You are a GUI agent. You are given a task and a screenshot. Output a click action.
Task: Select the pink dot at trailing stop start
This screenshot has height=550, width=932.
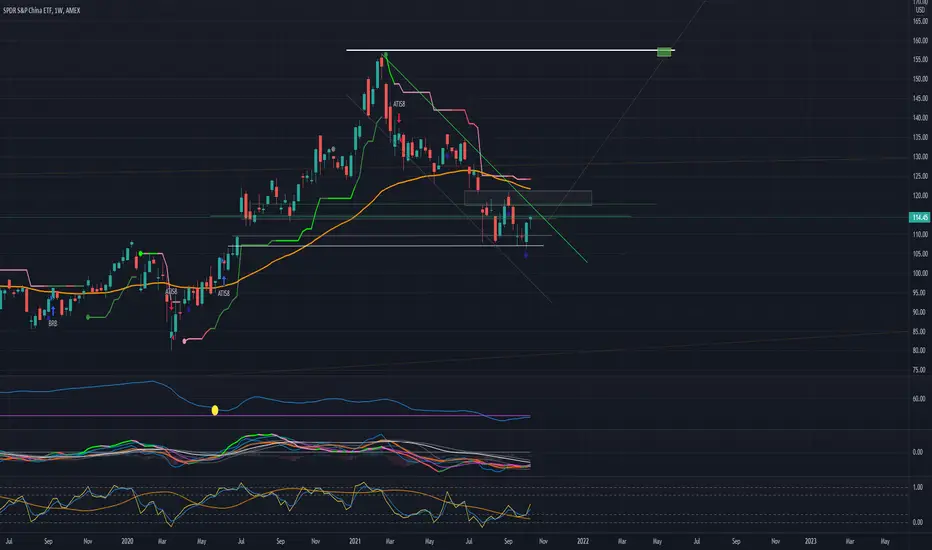184,341
